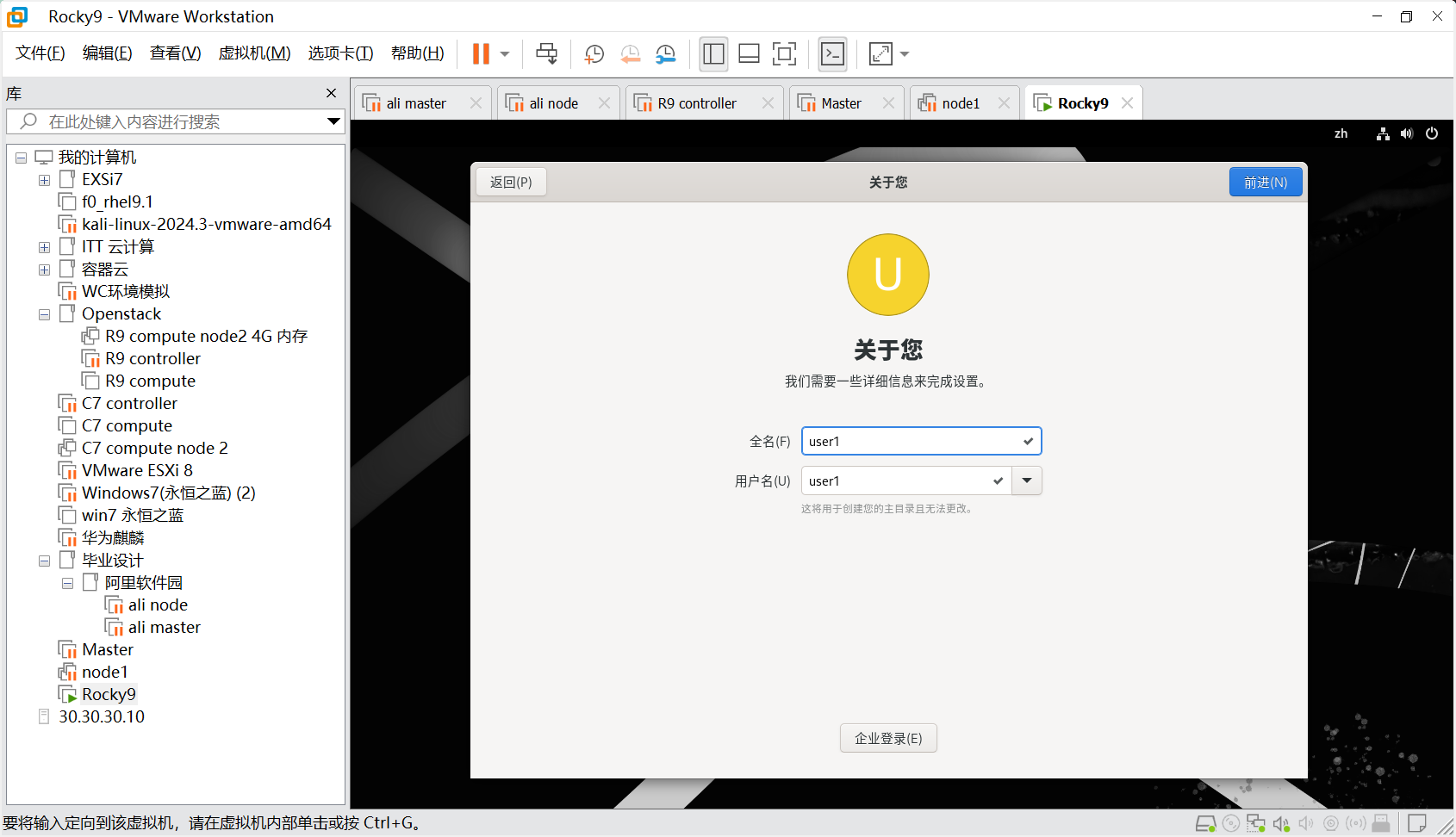Open the 编辑(E) menu
This screenshot has width=1456, height=837.
pos(108,53)
